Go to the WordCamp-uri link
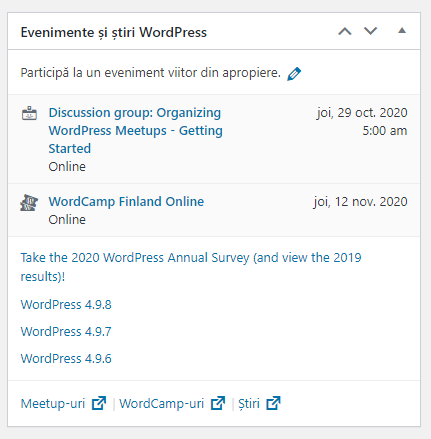Screen dimensions: 431x439 [162, 404]
